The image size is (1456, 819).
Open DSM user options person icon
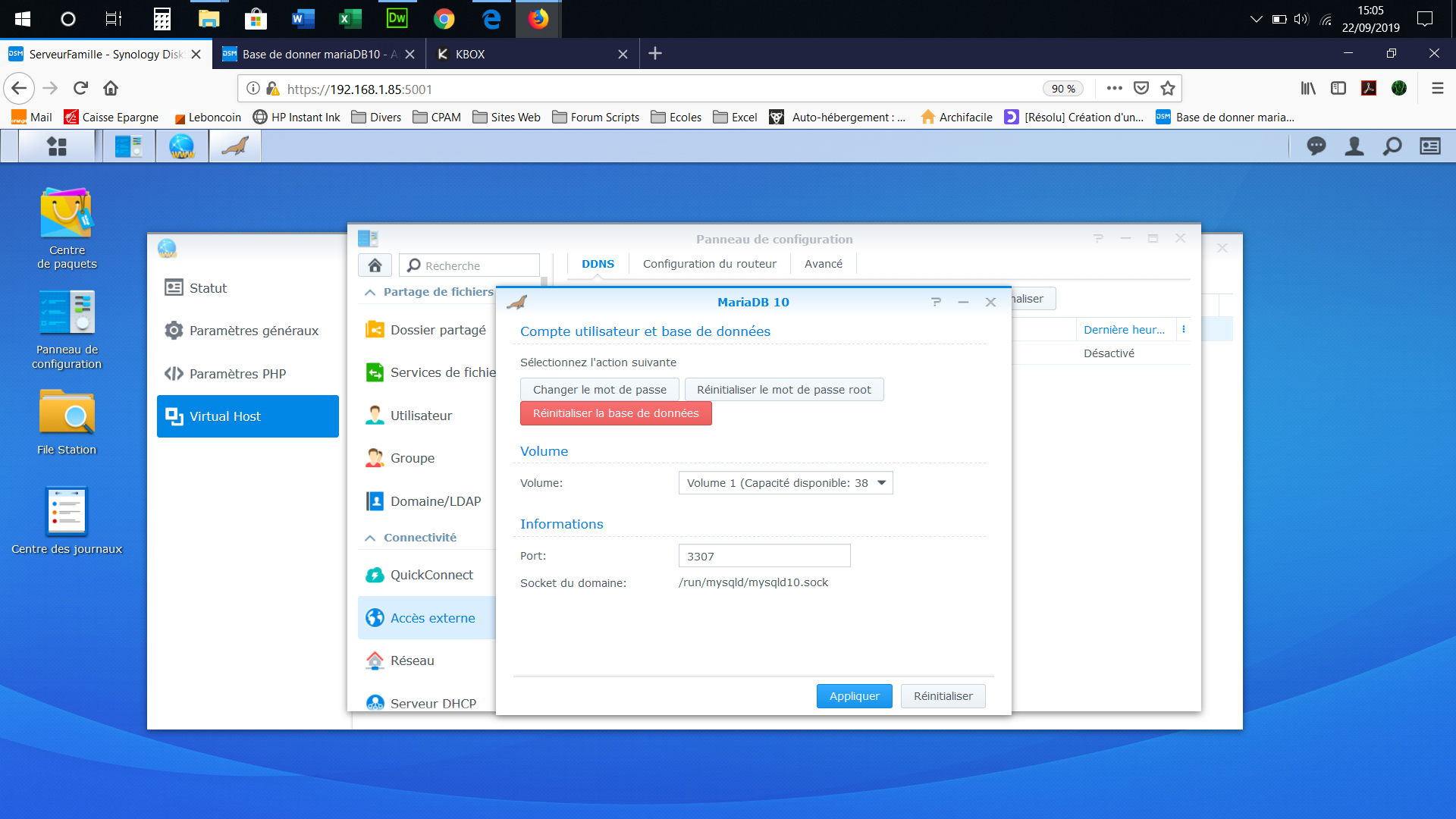(x=1354, y=146)
